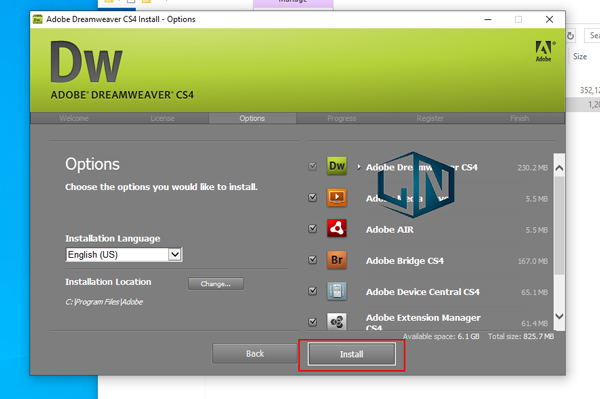The image size is (600, 399).
Task: Click the Adobe Extension Manager icon
Action: (x=337, y=322)
